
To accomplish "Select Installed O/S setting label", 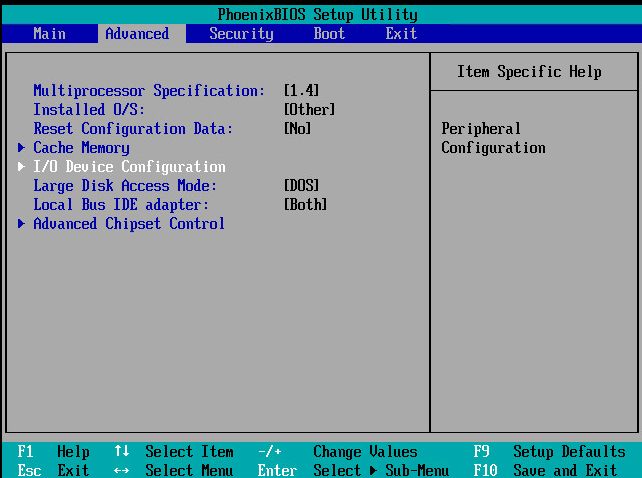I will 89,109.
